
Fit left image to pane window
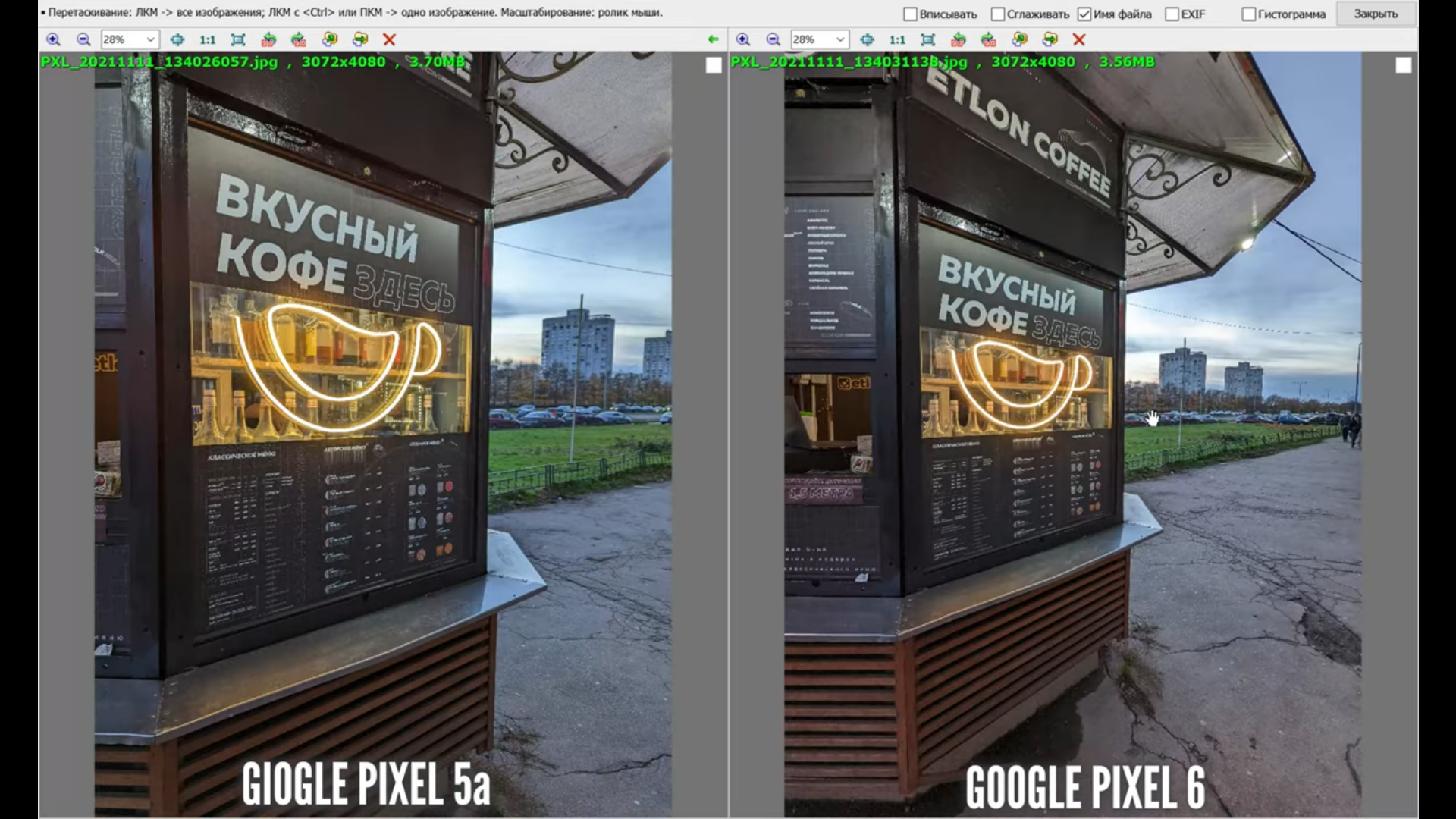[x=237, y=39]
